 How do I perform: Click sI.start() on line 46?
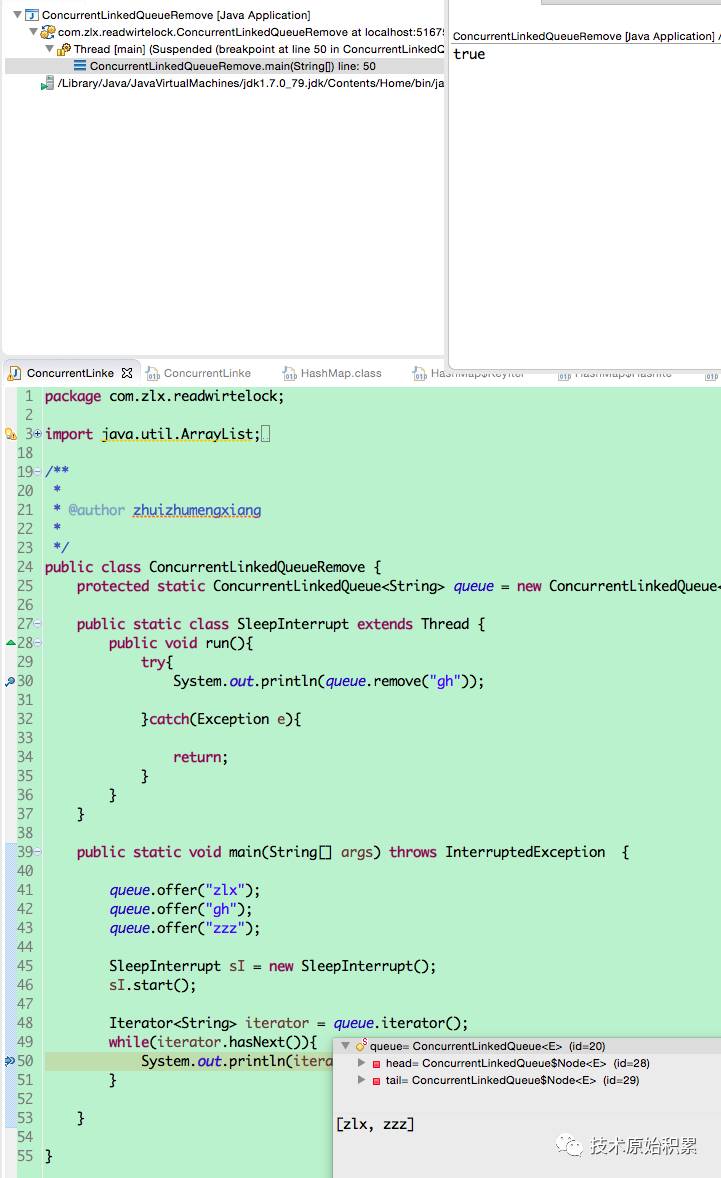[152, 985]
